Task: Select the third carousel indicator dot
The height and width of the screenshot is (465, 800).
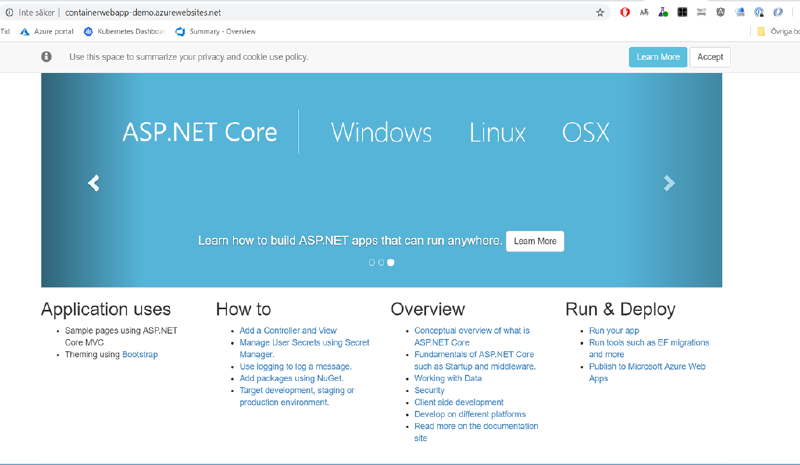Action: click(x=391, y=262)
